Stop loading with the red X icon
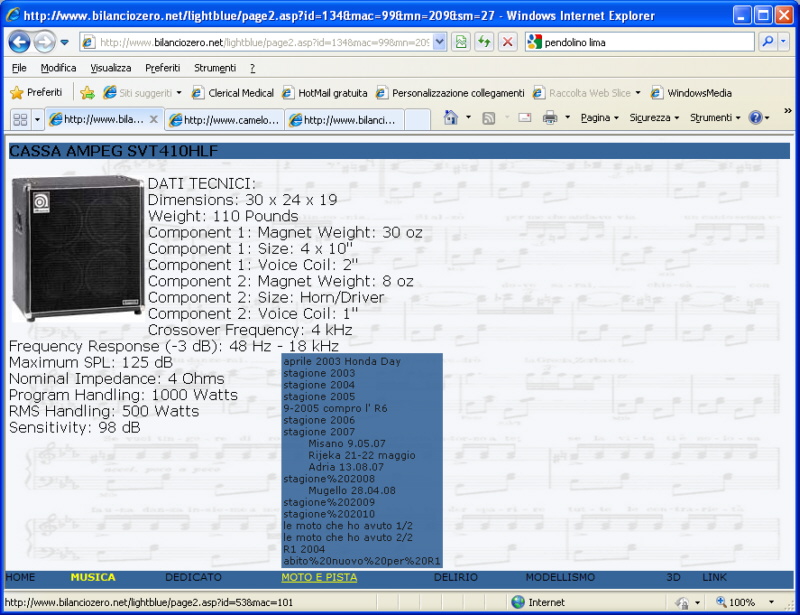 508,42
